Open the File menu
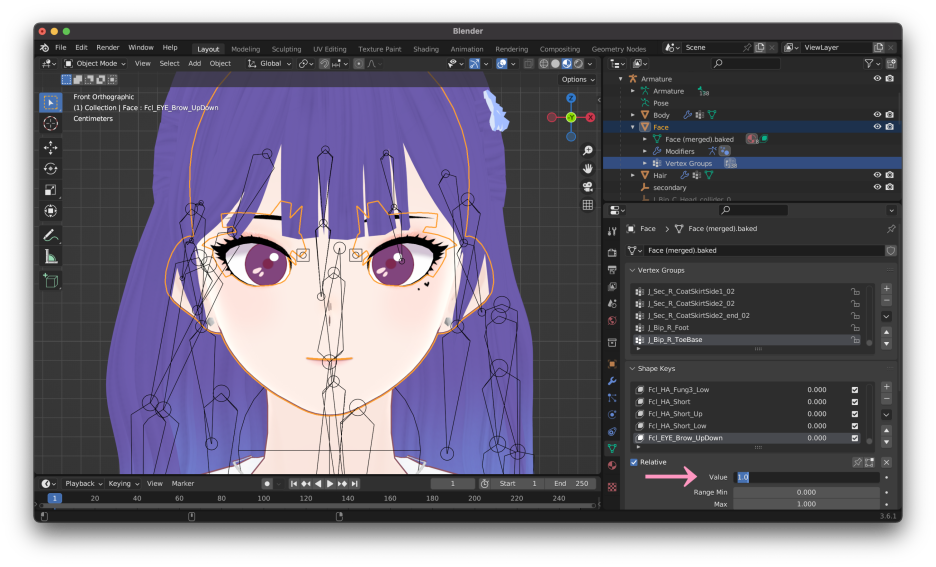936x567 pixels. click(61, 47)
